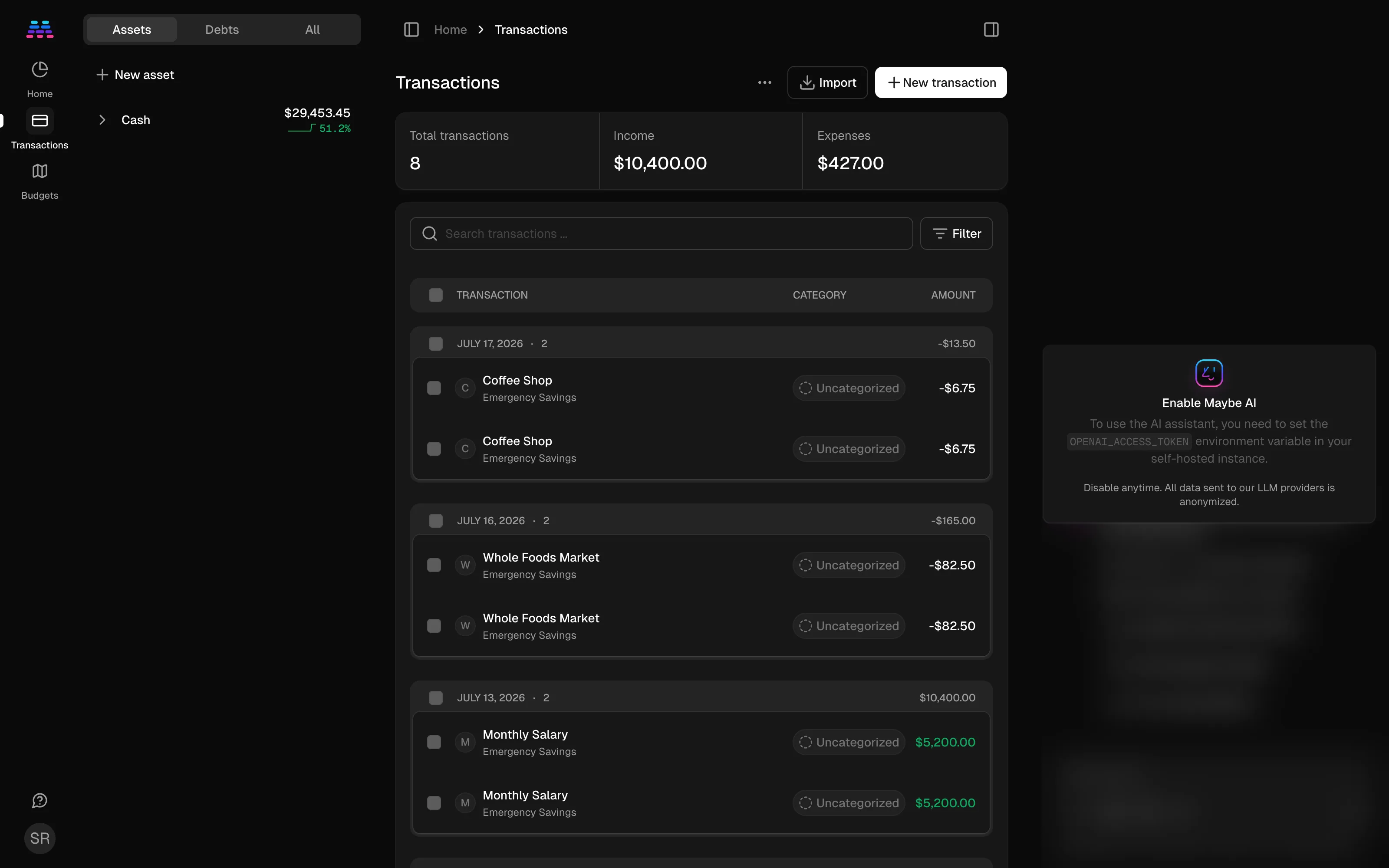Toggle the select-all checkbox in table header
The image size is (1389, 868).
click(x=436, y=295)
